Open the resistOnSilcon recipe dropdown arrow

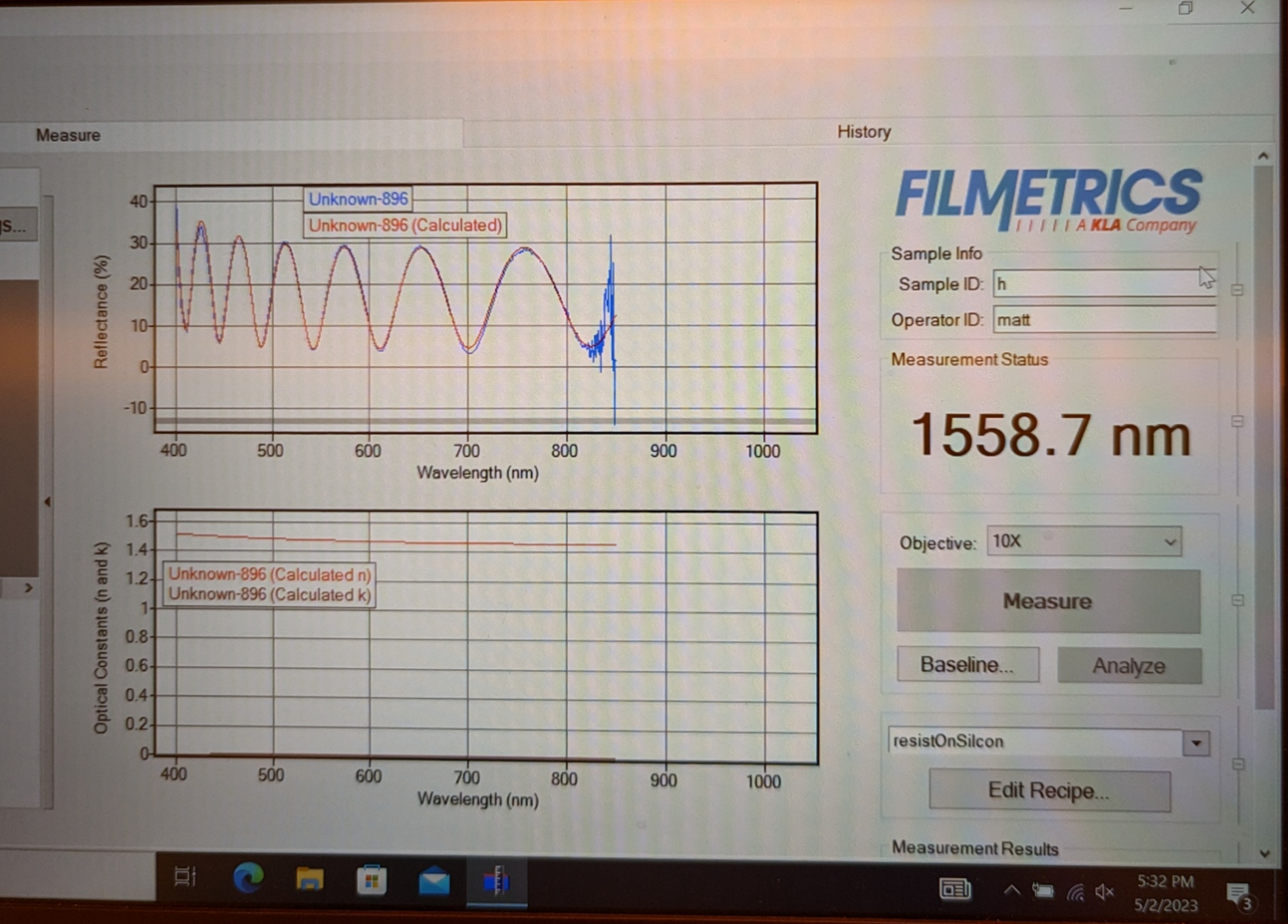(1196, 743)
